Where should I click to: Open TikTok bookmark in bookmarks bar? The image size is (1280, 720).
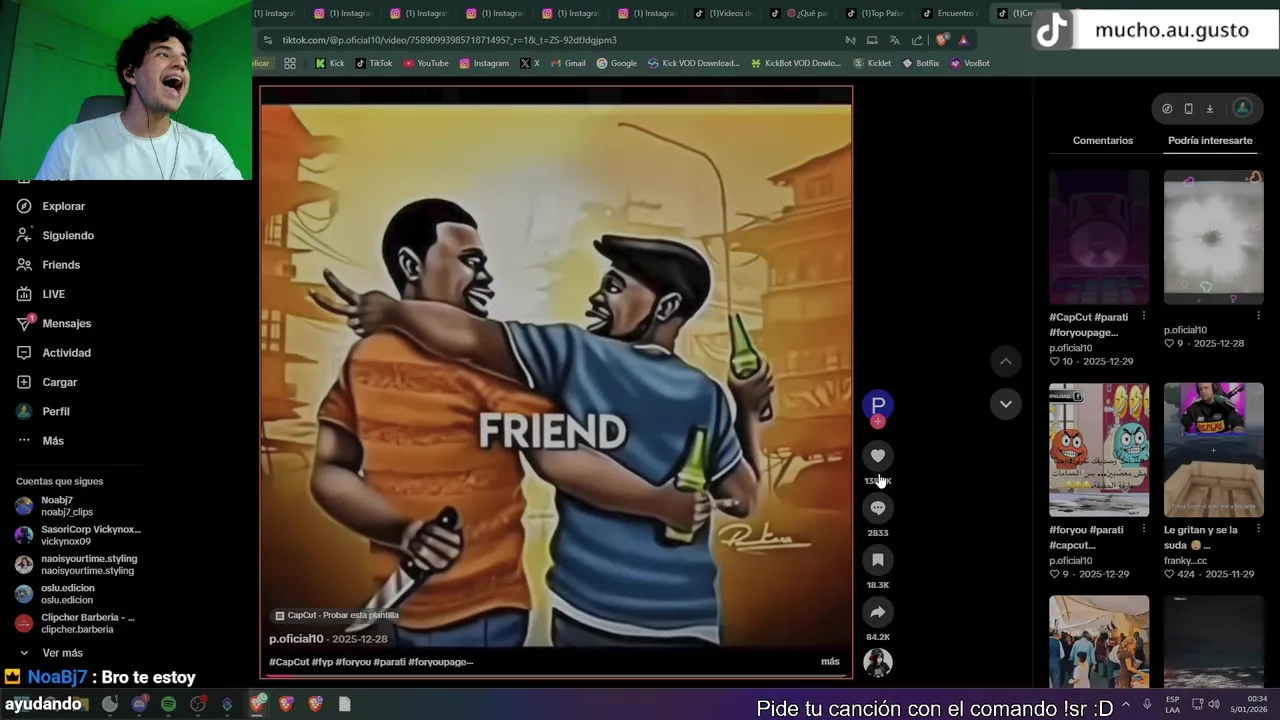point(374,63)
